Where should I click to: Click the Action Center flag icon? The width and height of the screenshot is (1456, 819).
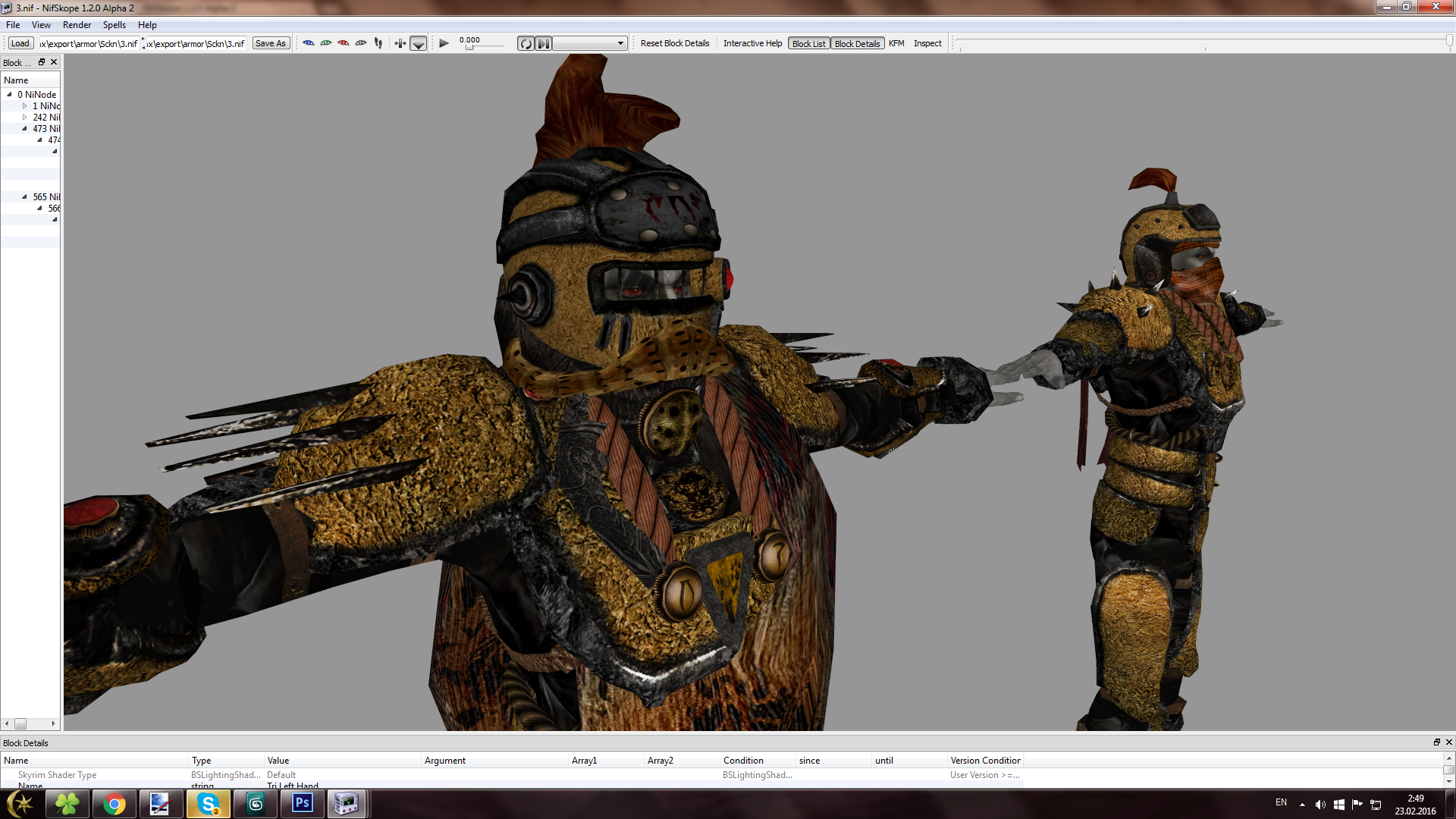[x=1357, y=805]
